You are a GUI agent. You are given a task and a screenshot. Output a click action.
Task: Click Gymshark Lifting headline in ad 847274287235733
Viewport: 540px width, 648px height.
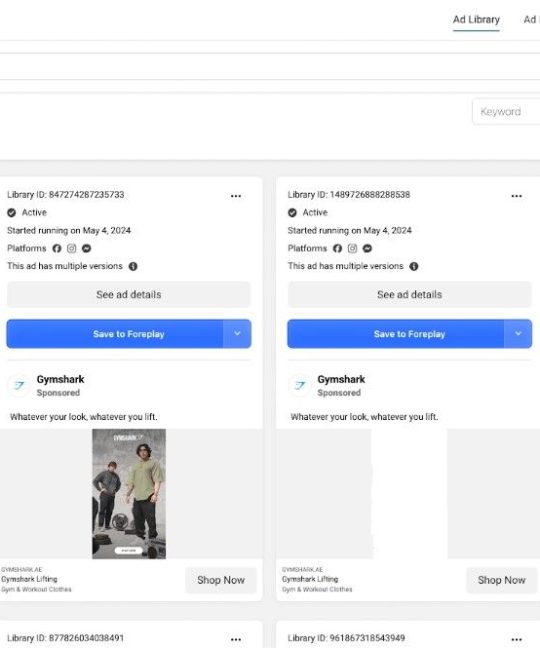point(29,579)
